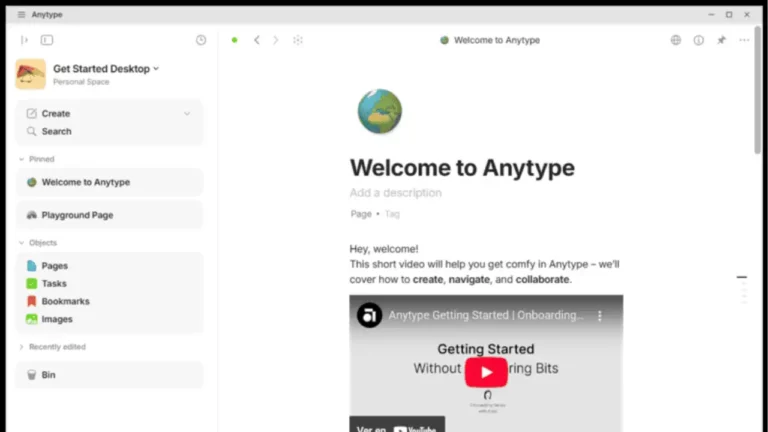Click the Hey, welcome! text line
This screenshot has height=432, width=768.
(384, 249)
